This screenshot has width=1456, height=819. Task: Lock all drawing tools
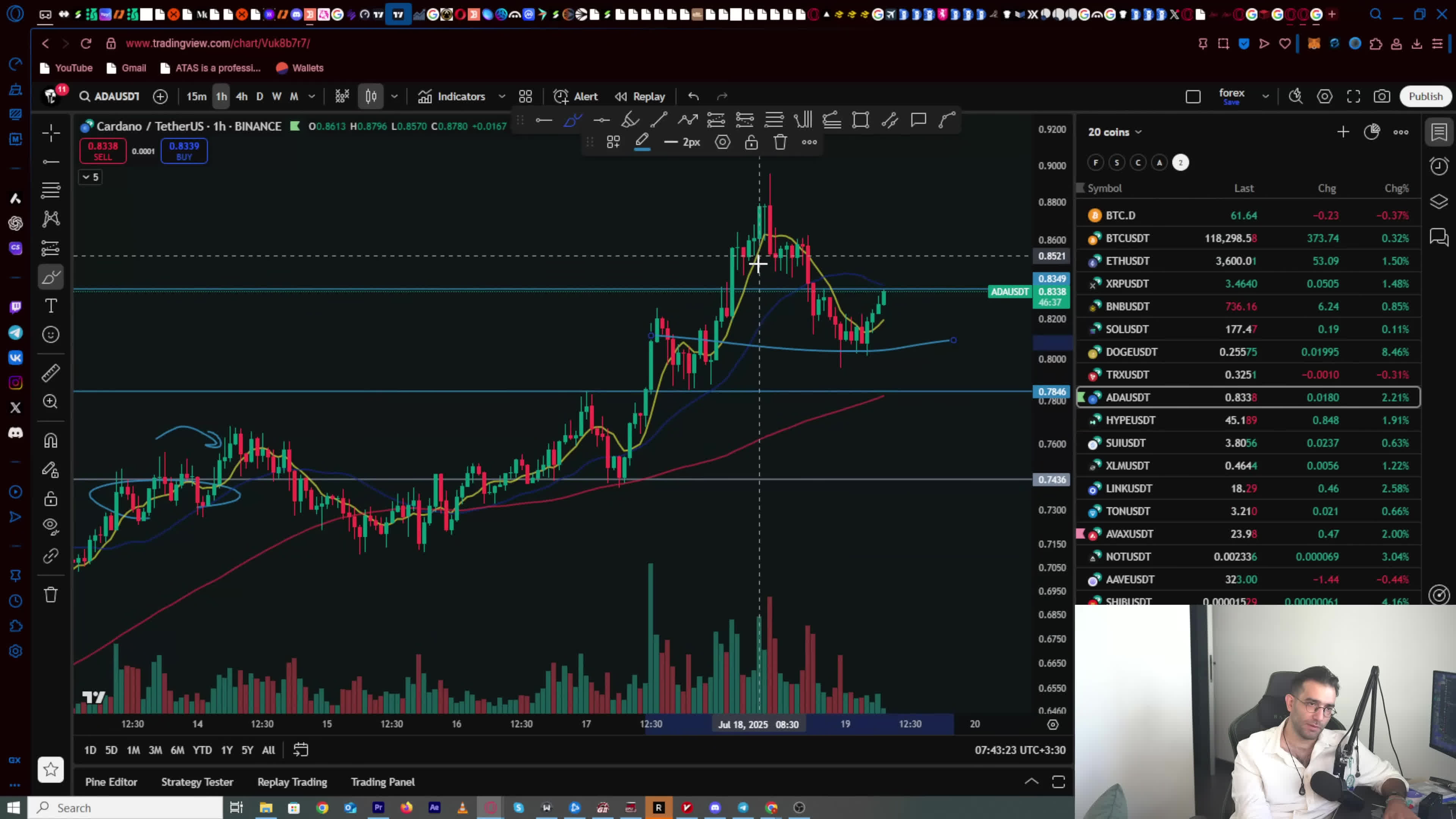tap(51, 499)
